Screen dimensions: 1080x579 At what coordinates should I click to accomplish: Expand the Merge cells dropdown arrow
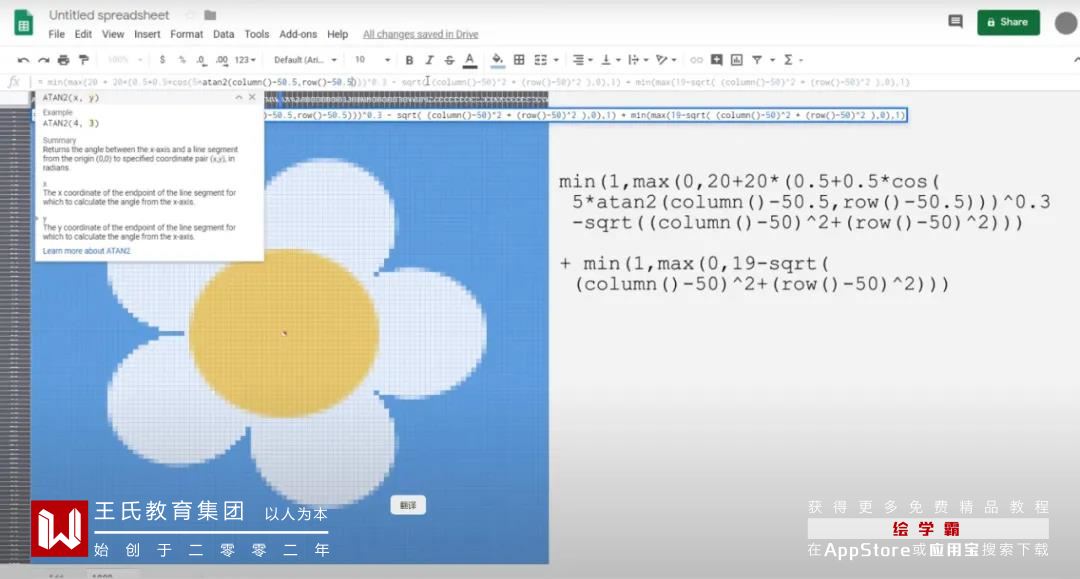(x=556, y=61)
